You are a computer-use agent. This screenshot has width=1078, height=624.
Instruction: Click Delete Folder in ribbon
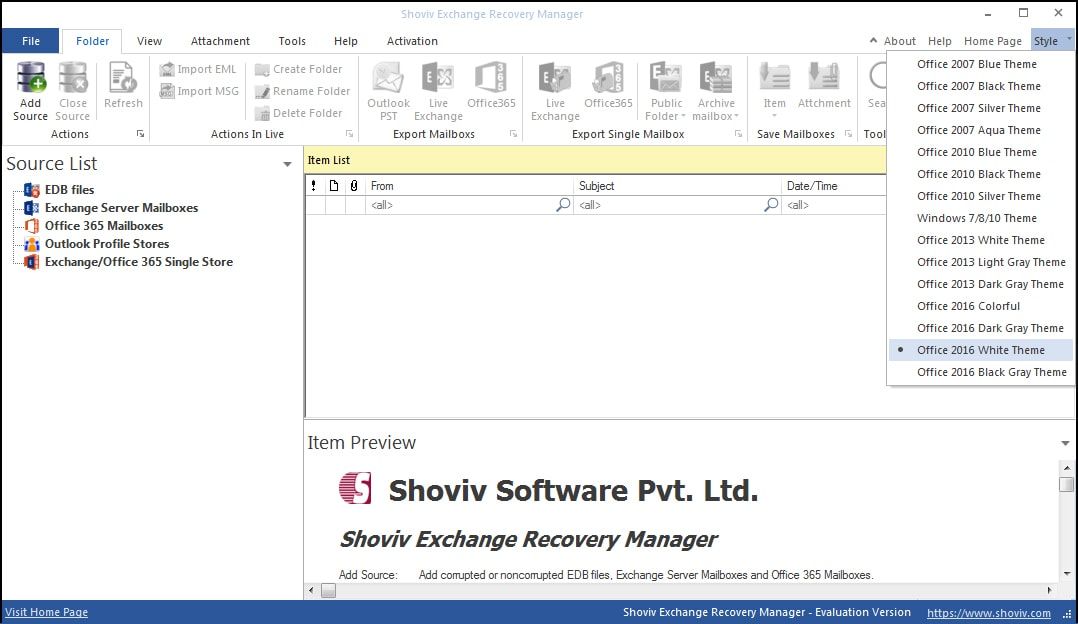[298, 113]
